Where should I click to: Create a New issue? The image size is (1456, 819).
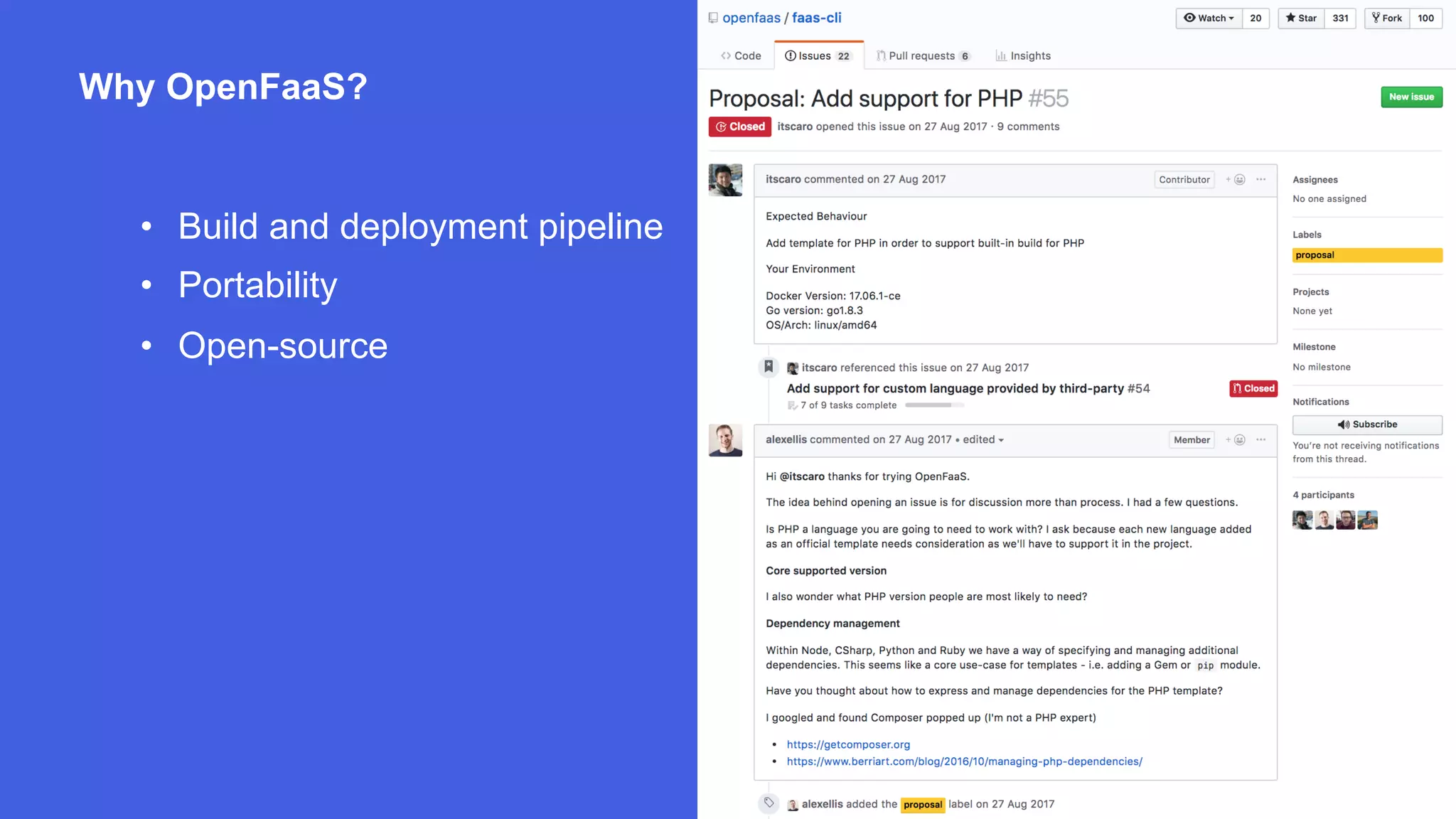(x=1411, y=97)
